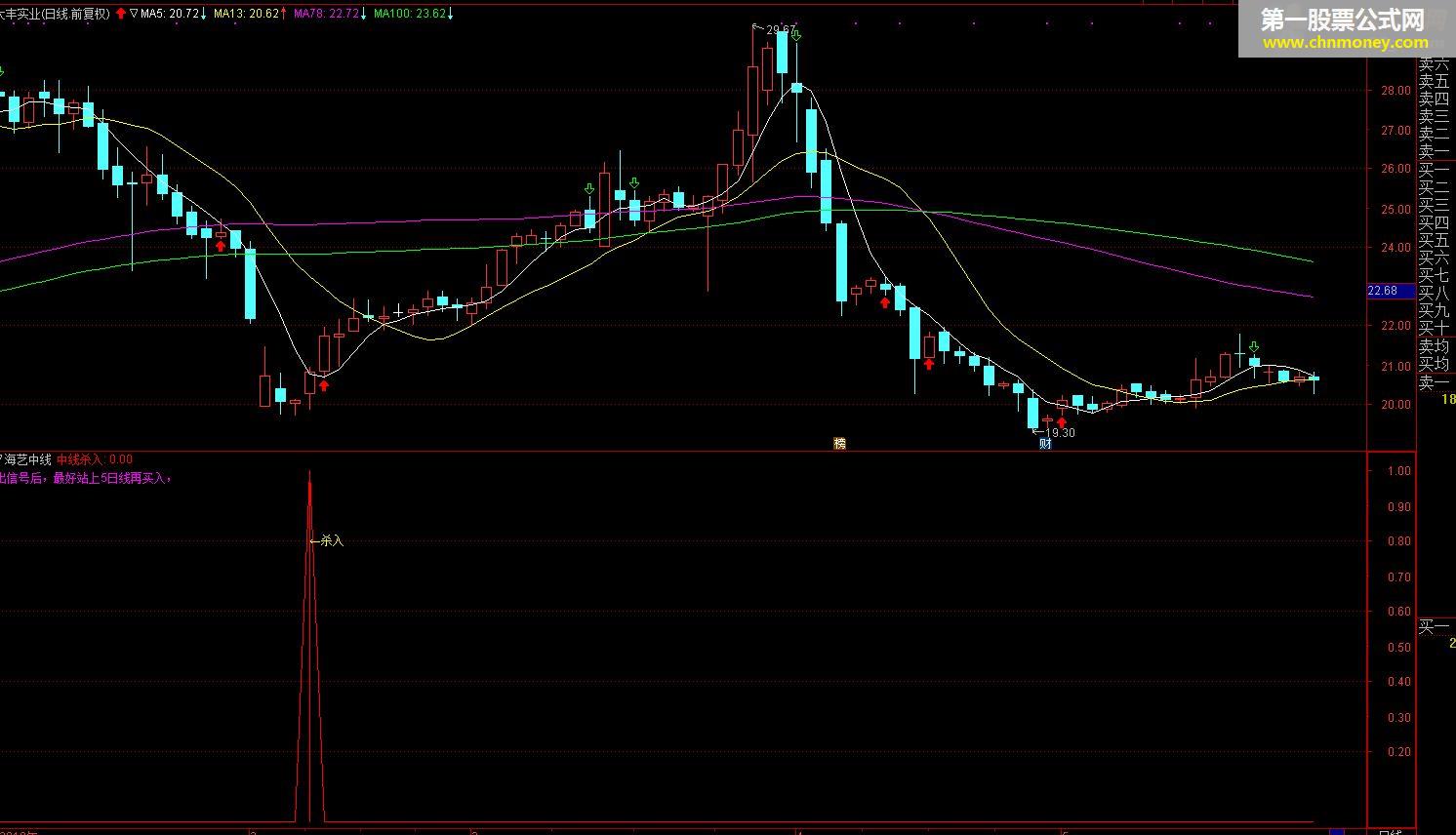
Task: Click the stock title 日线.前复权 label
Action: [75, 14]
